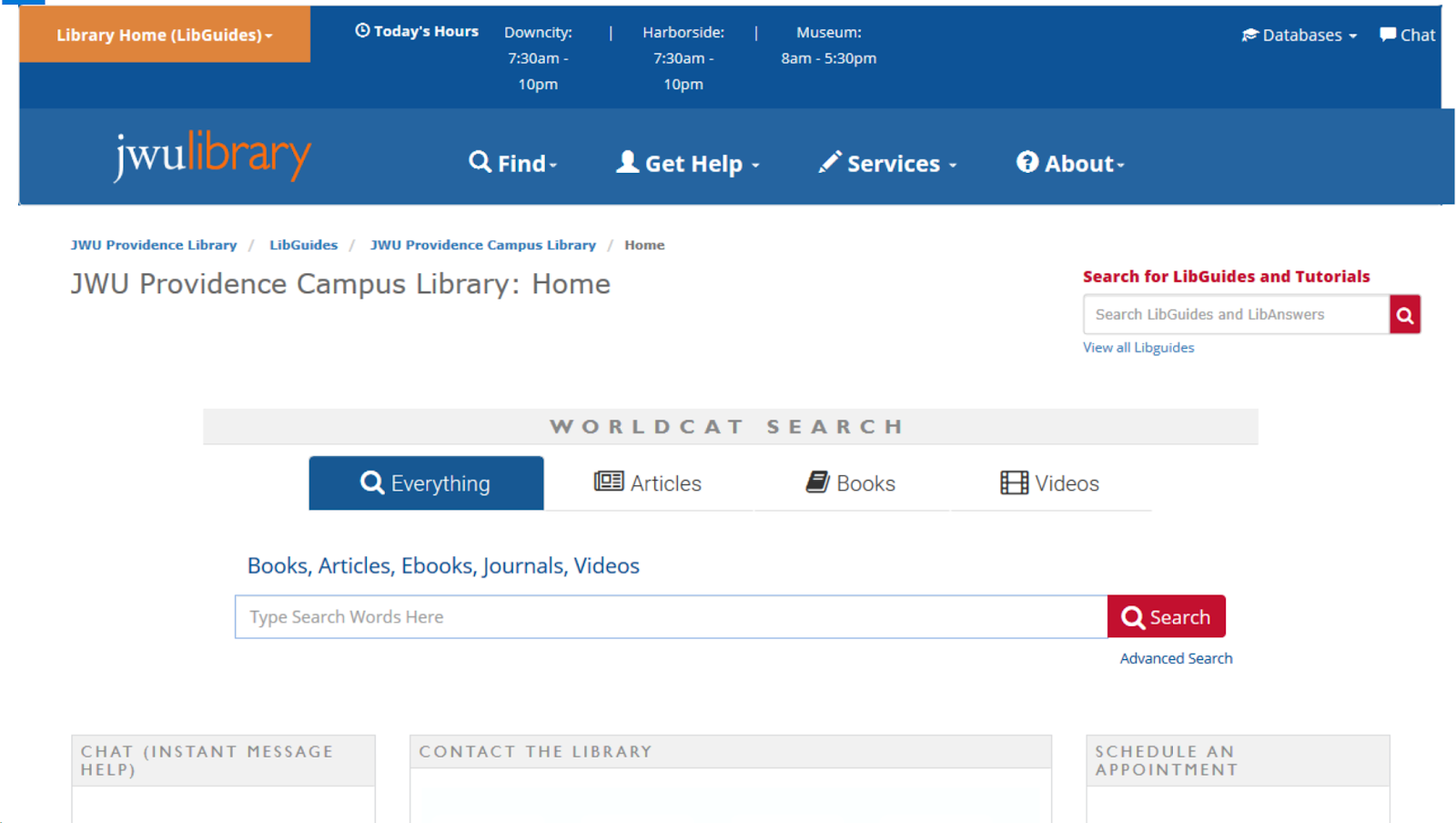The width and height of the screenshot is (1456, 823).
Task: Click the Today's Hours label
Action: (x=426, y=31)
